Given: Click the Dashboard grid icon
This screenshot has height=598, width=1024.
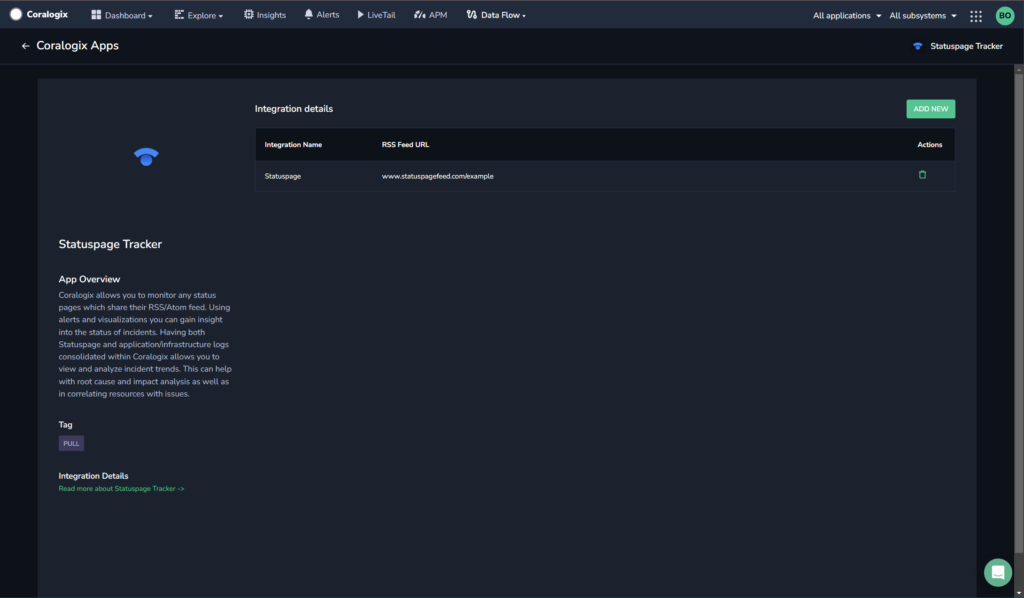Looking at the screenshot, I should tap(96, 14).
